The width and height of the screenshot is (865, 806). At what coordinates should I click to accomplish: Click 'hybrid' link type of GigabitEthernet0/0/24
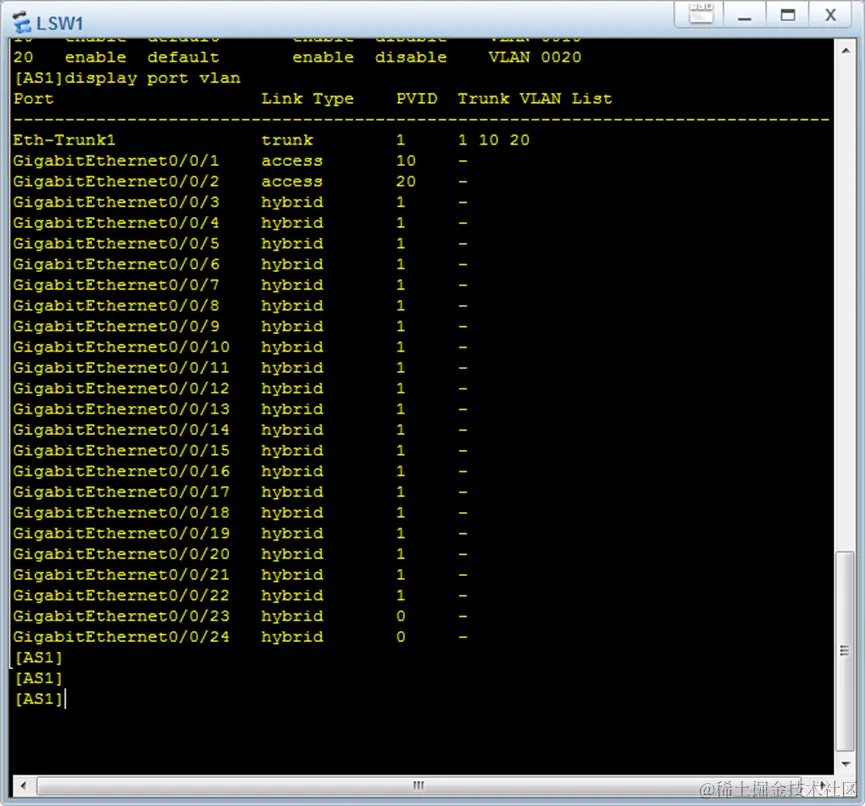click(x=292, y=637)
